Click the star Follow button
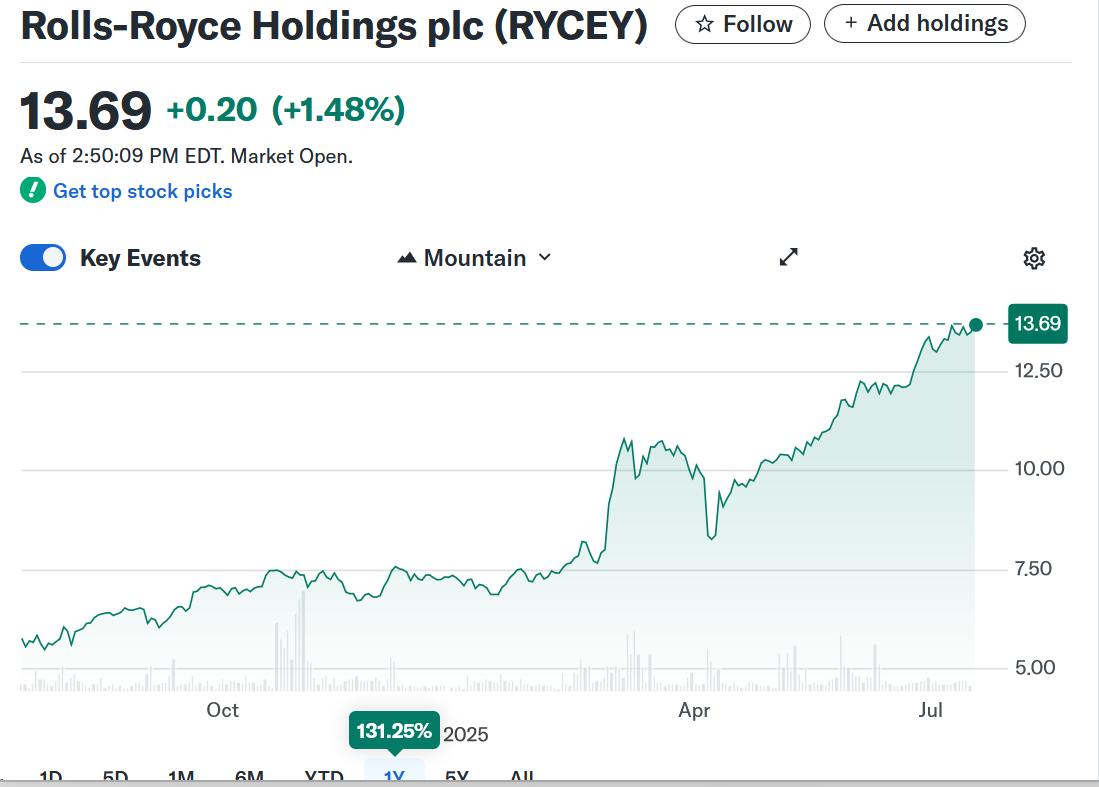 point(742,24)
